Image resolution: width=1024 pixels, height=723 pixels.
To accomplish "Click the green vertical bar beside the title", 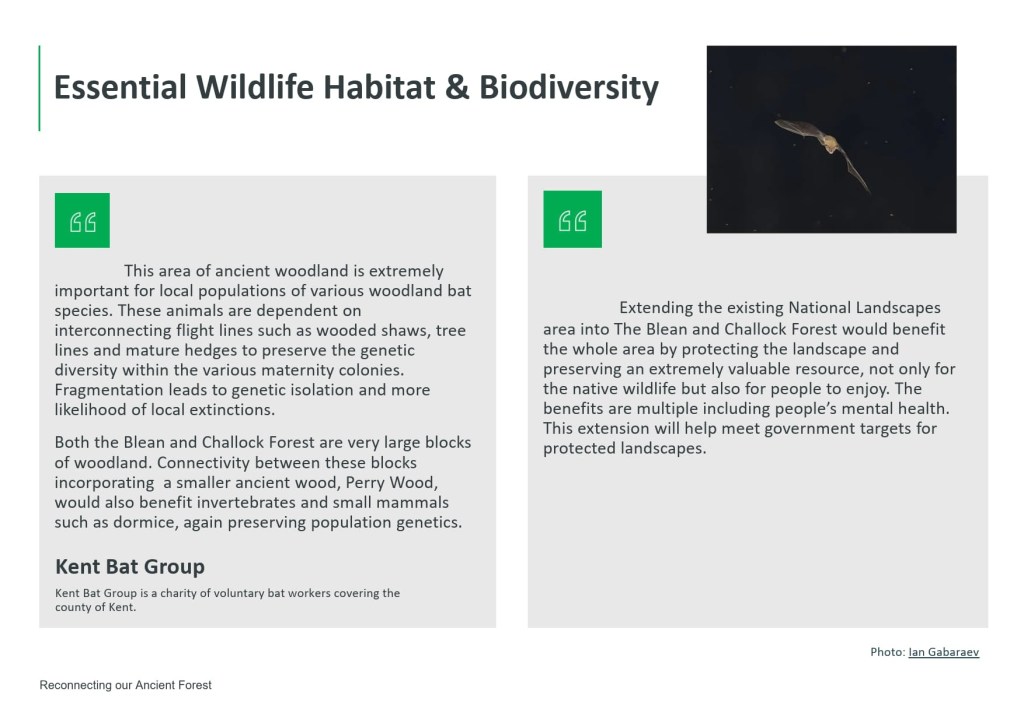I will pyautogui.click(x=40, y=88).
